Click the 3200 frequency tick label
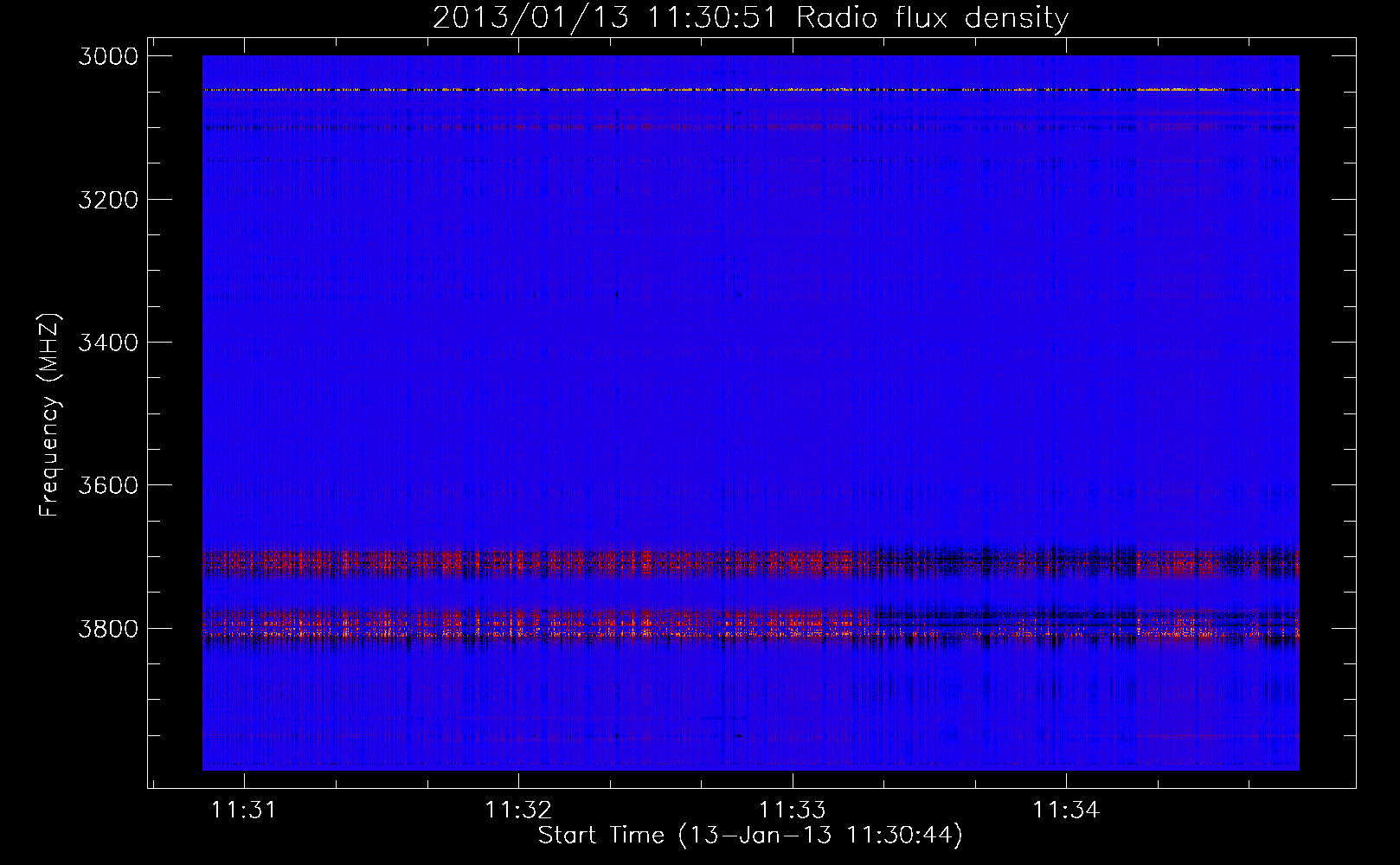This screenshot has height=865, width=1400. click(x=108, y=200)
